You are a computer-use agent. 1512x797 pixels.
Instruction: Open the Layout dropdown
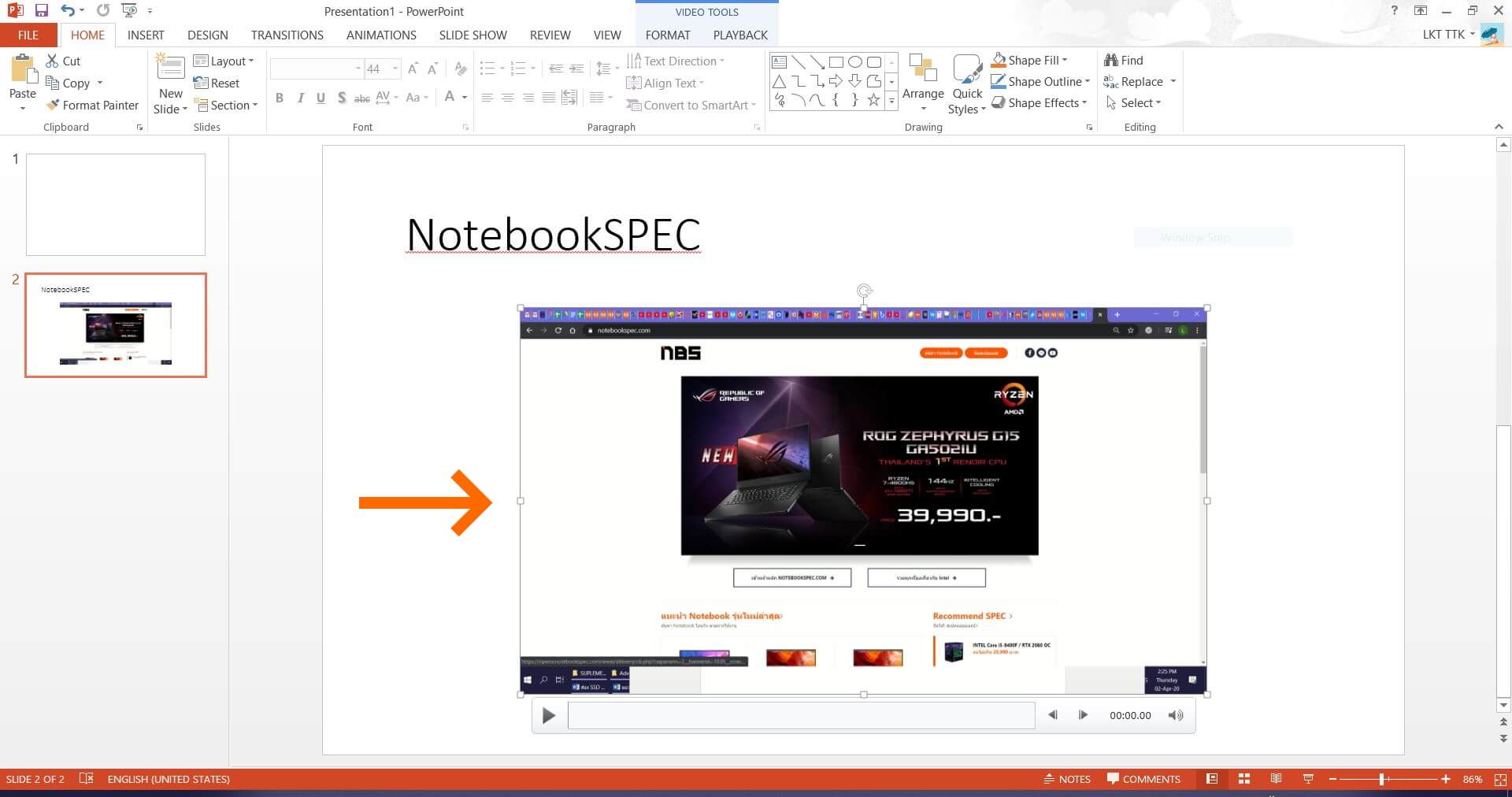[224, 61]
